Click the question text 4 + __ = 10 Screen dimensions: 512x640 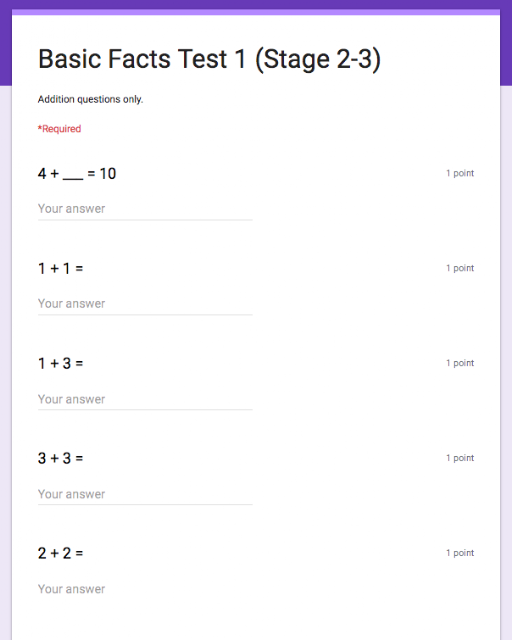click(77, 173)
